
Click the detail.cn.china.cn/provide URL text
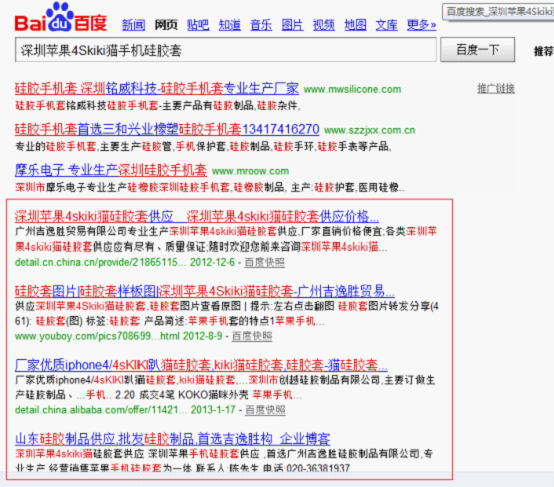101,262
